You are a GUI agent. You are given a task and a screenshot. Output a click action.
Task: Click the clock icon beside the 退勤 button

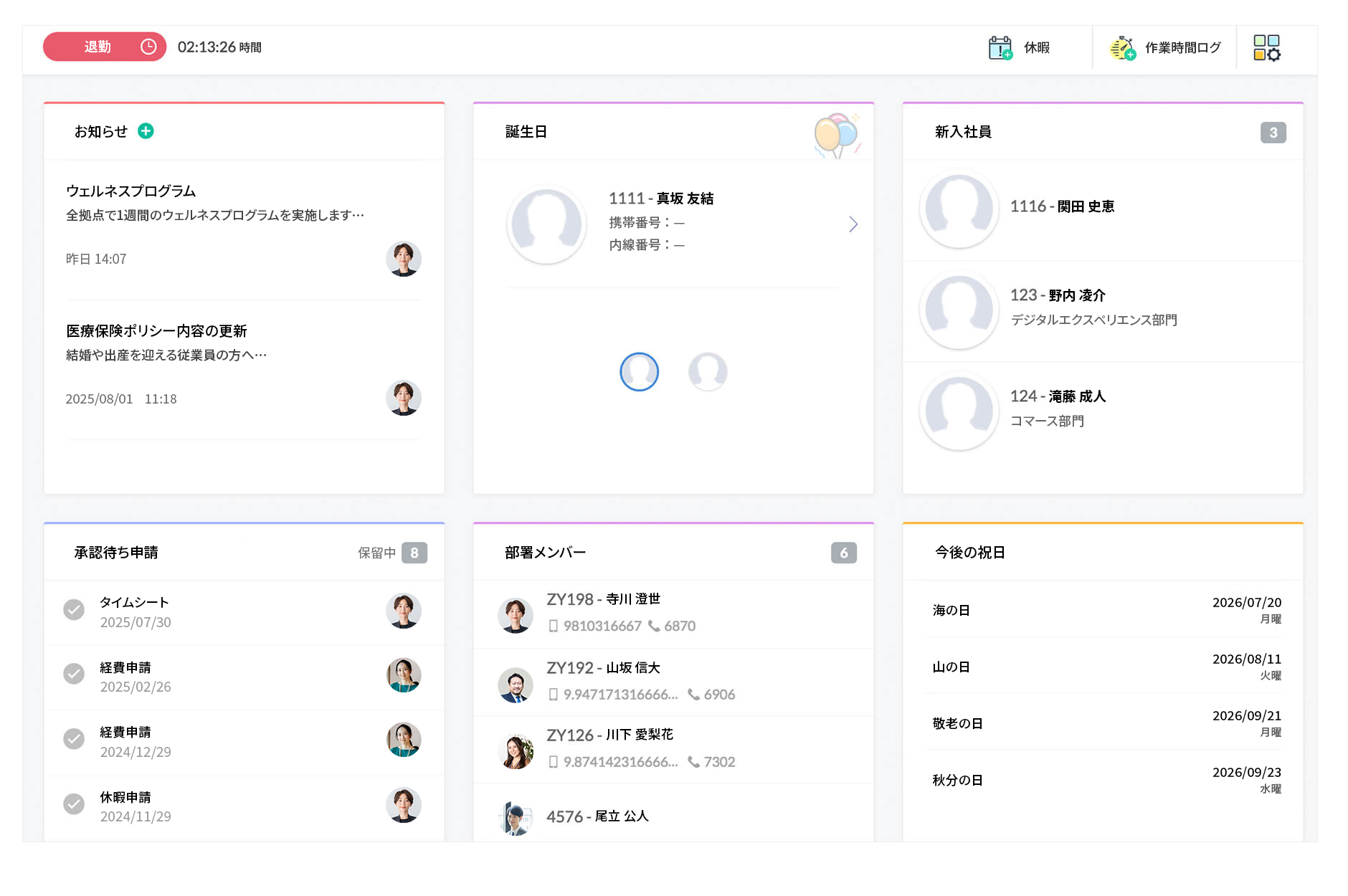[x=149, y=47]
